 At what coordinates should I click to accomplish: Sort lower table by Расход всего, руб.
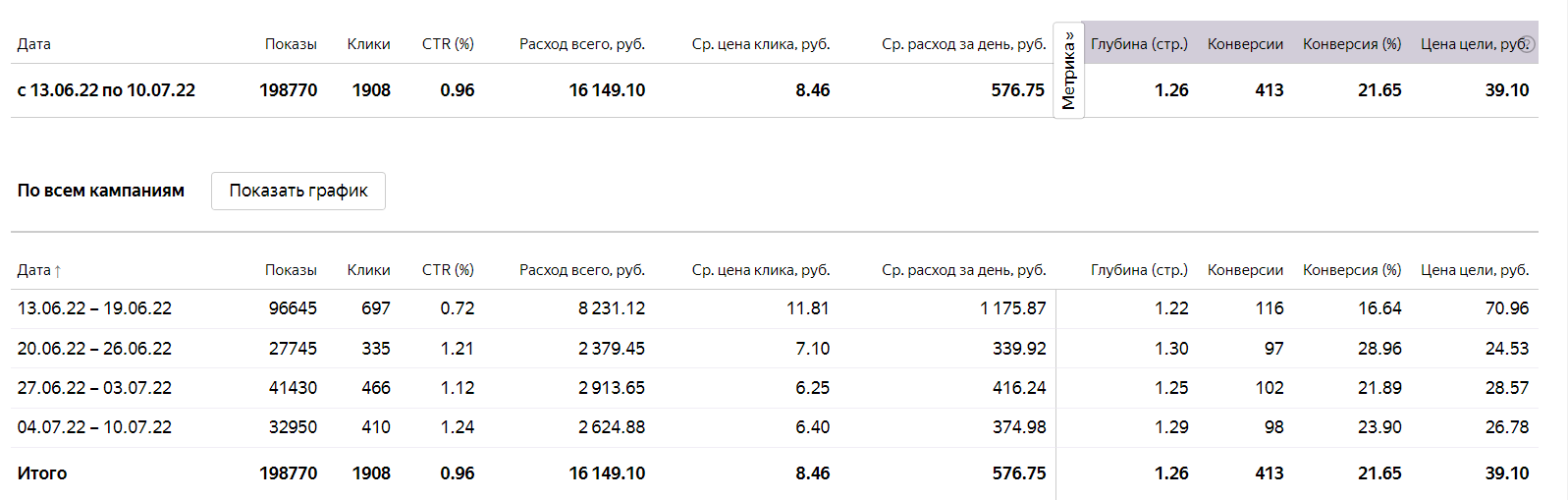(x=581, y=270)
